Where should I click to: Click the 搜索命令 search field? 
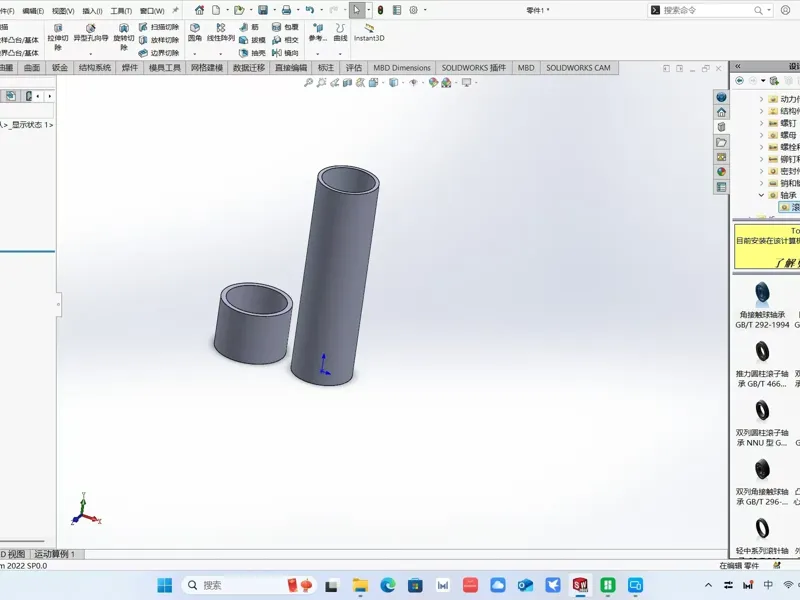click(x=709, y=10)
